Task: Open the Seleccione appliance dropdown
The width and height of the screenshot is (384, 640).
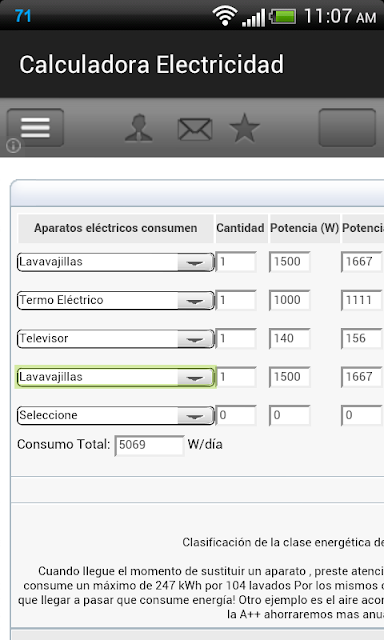Action: tap(115, 416)
